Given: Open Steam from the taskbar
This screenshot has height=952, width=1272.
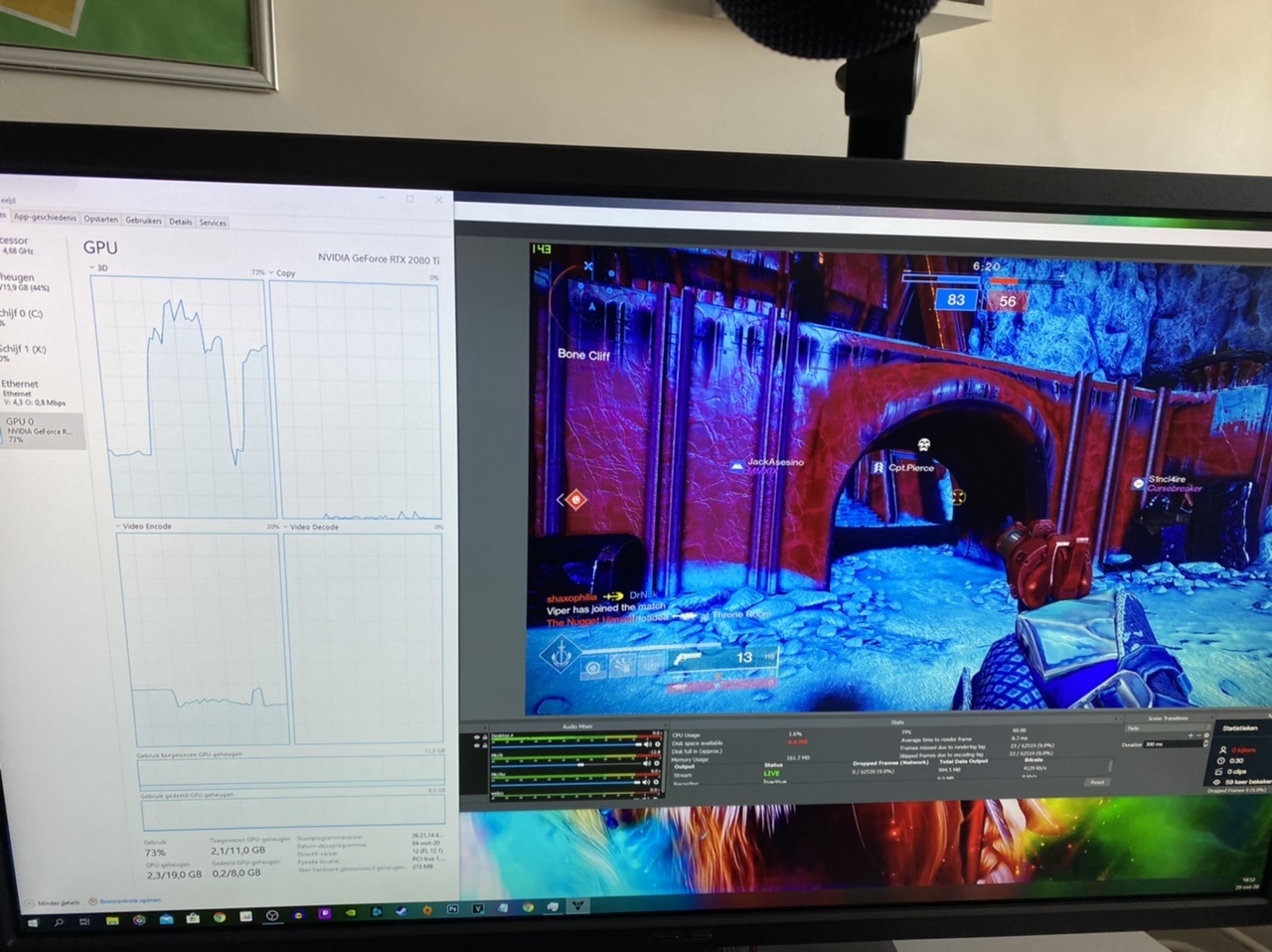Looking at the screenshot, I should point(401,910).
